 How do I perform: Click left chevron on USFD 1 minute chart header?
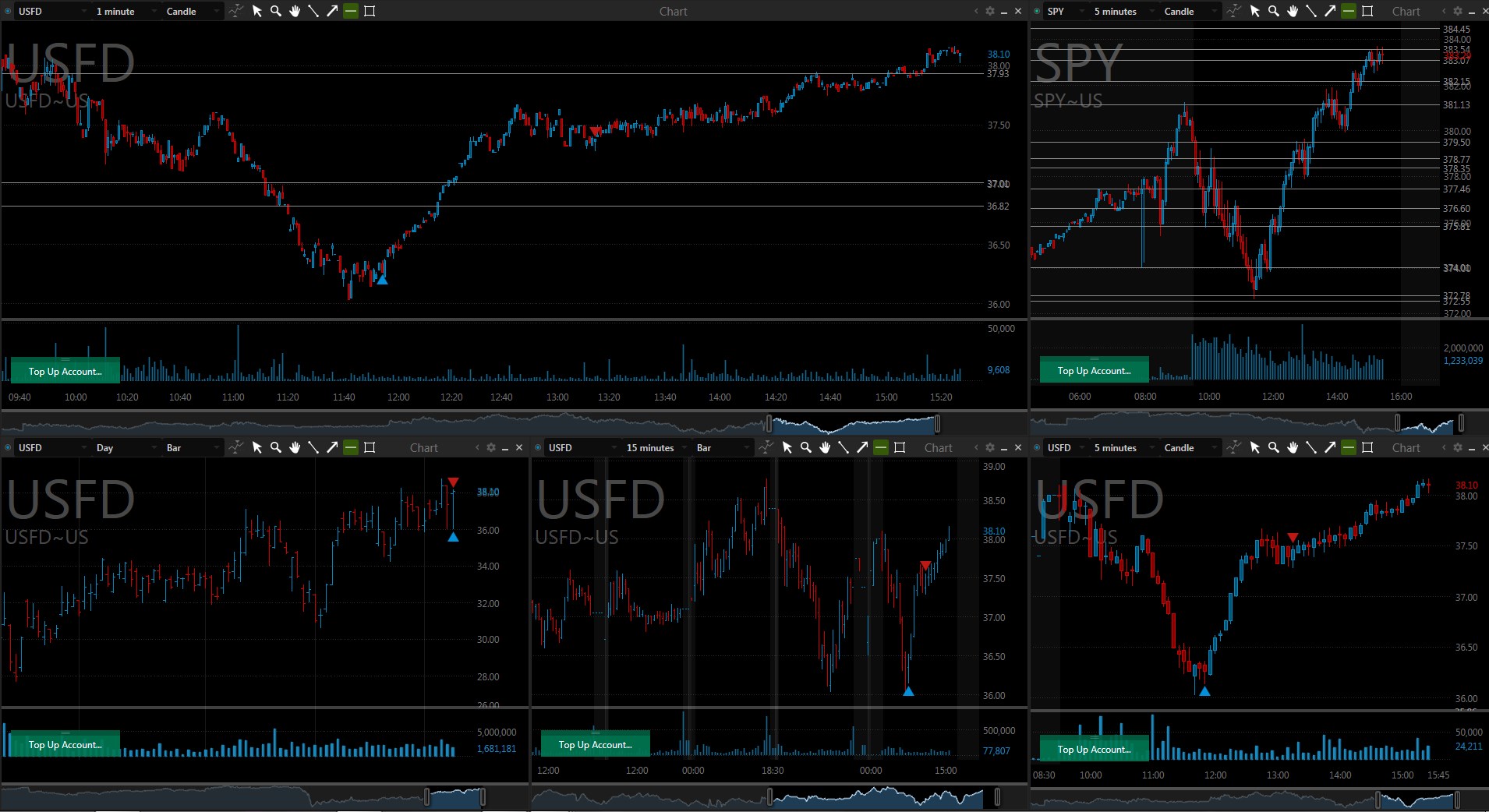[x=976, y=11]
